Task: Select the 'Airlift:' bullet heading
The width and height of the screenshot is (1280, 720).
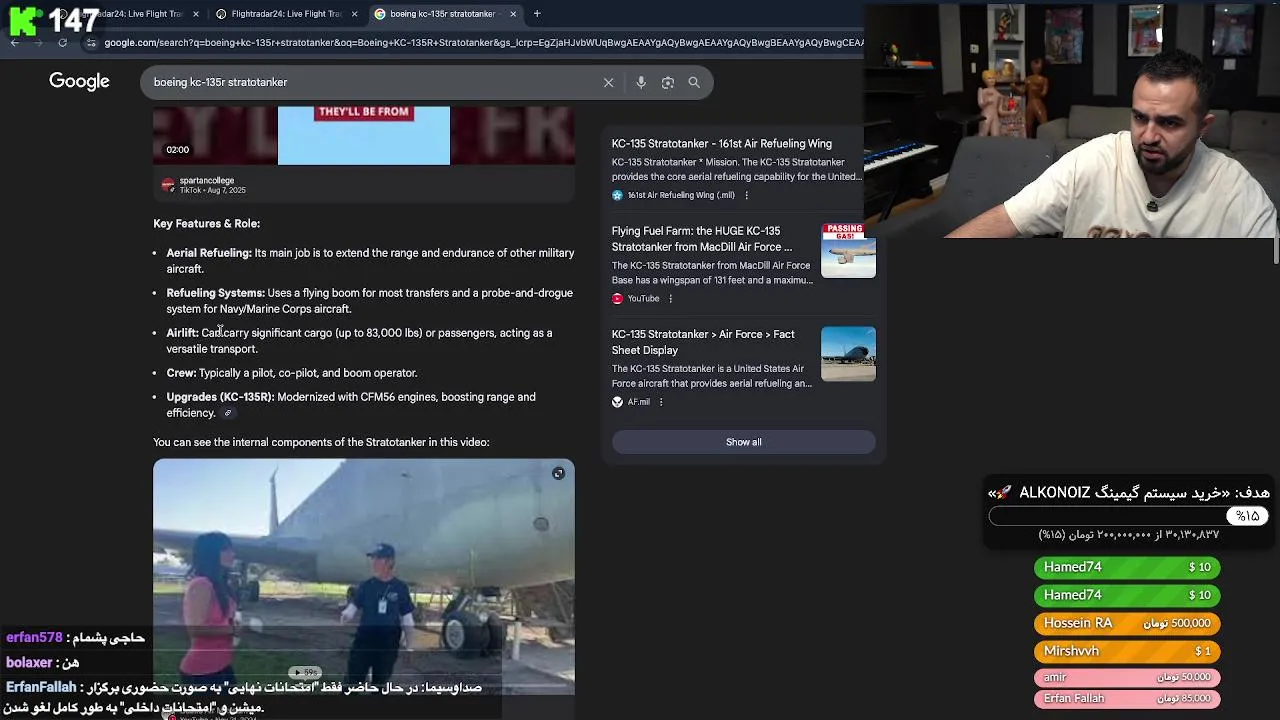Action: (182, 333)
